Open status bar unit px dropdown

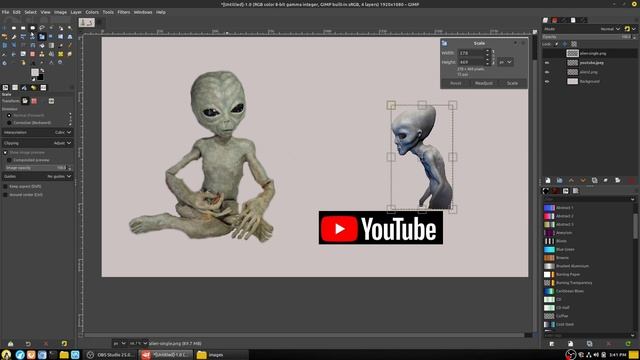119,344
